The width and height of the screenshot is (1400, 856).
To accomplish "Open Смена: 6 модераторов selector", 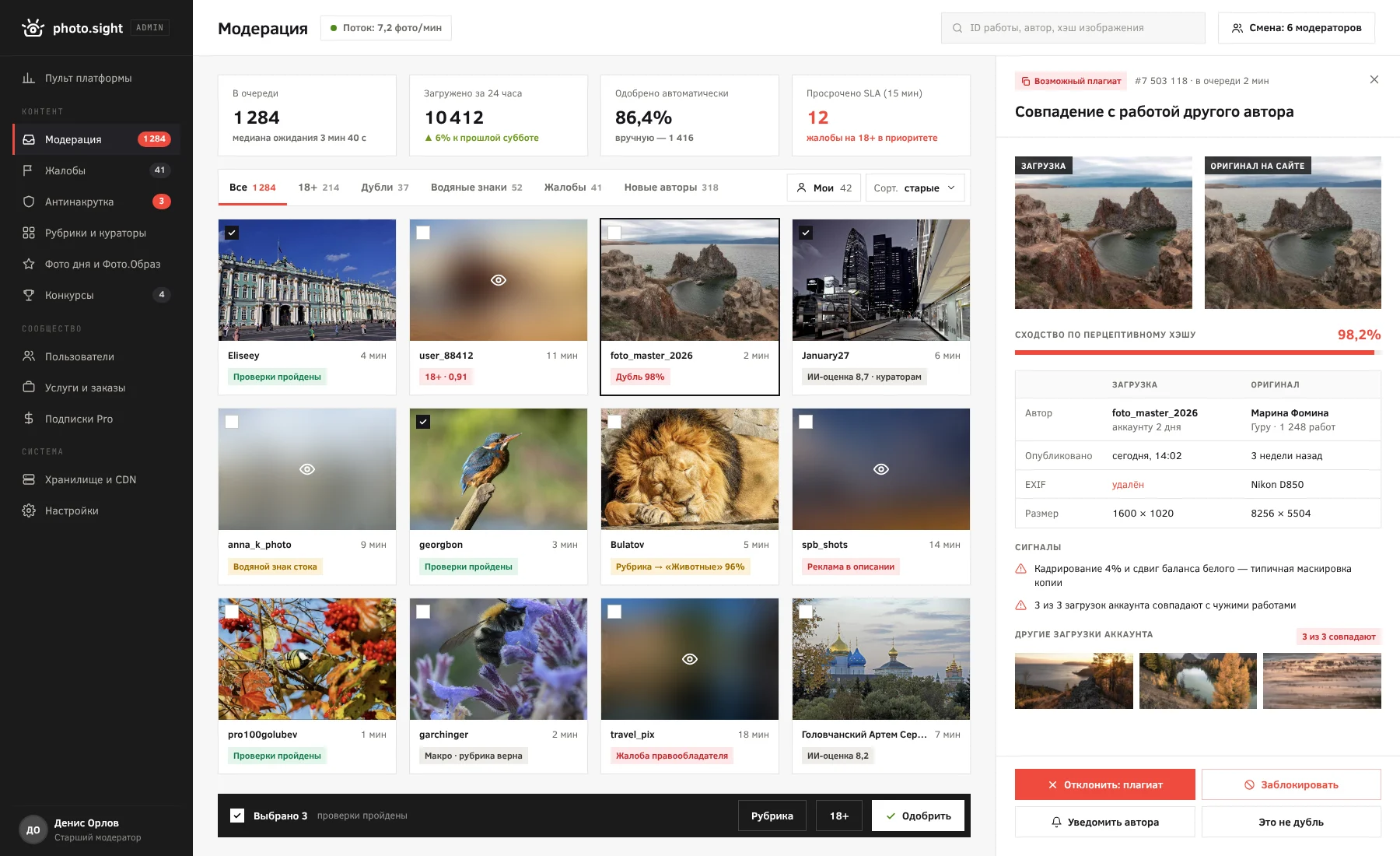I will (x=1297, y=28).
